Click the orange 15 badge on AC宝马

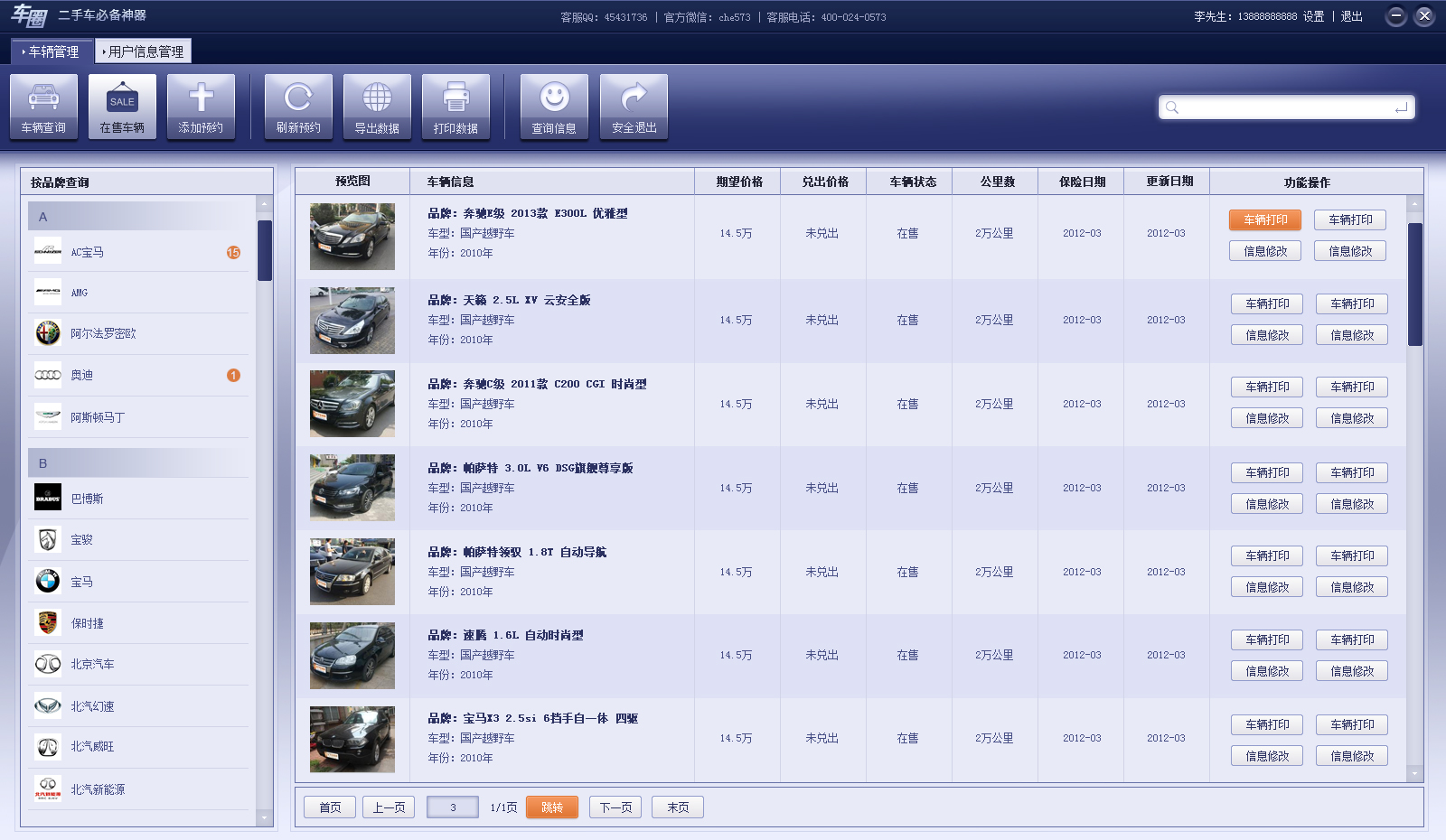(x=233, y=252)
